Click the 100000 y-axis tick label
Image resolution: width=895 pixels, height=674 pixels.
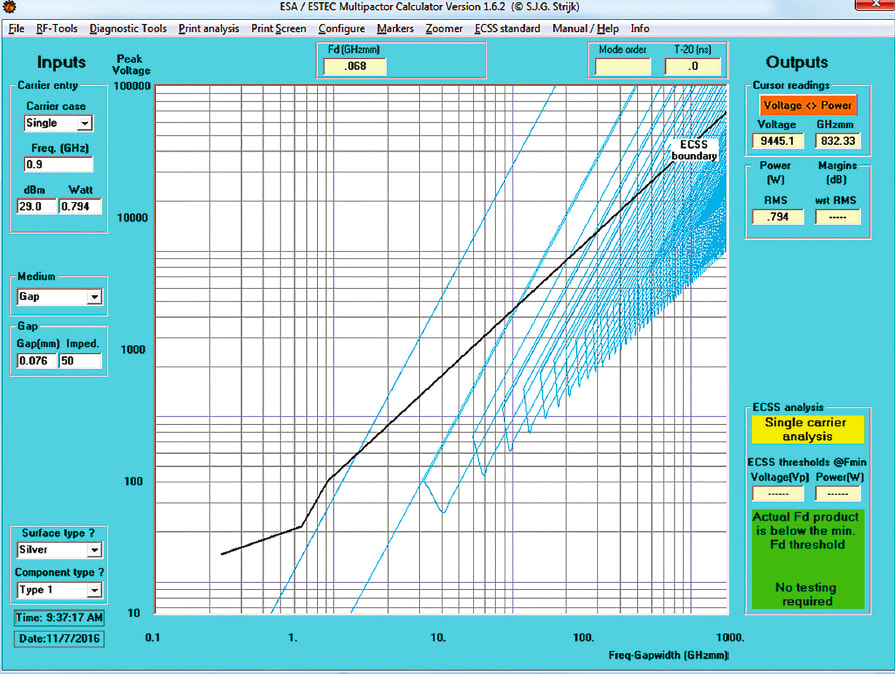pyautogui.click(x=132, y=86)
